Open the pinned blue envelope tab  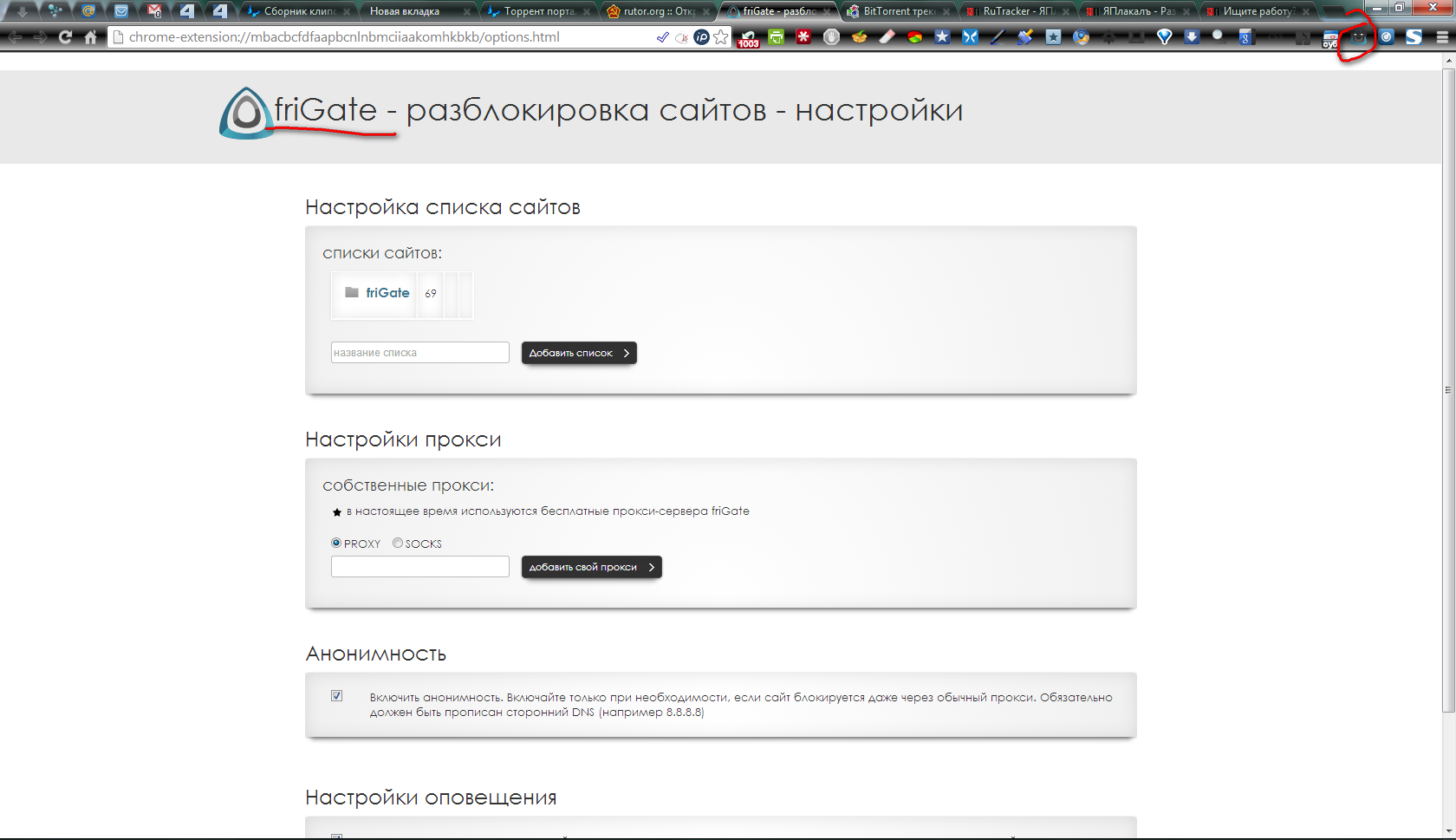[121, 11]
